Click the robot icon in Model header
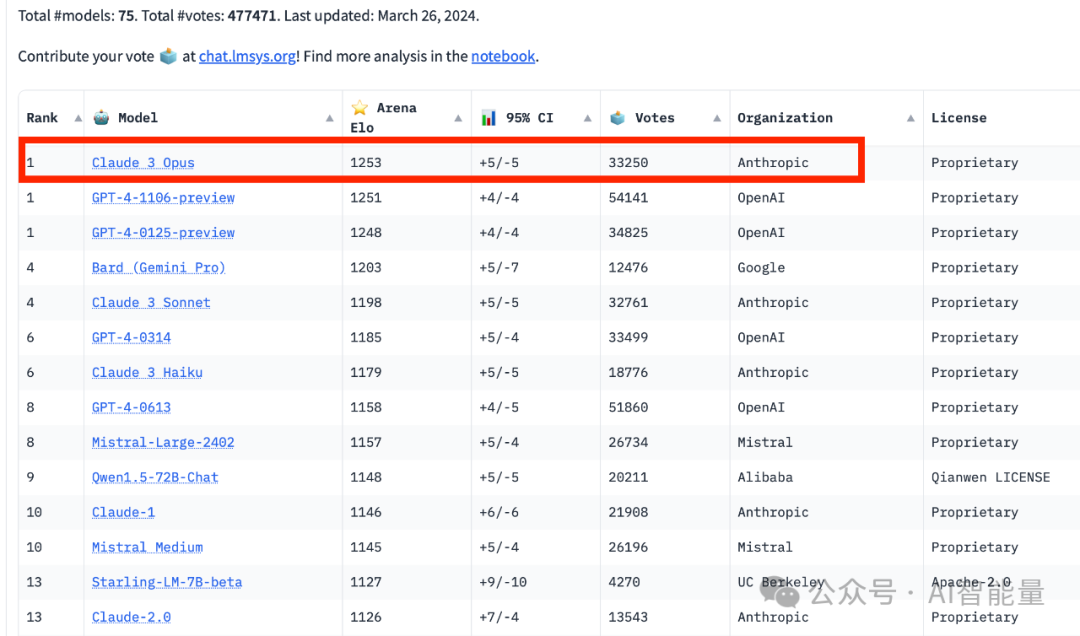This screenshot has height=636, width=1080. (x=101, y=117)
